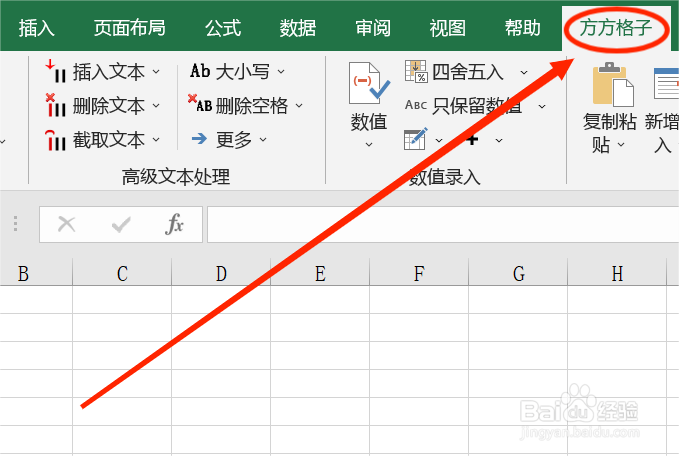Click the 四舍五入 rounding icon
Viewport: 679px width, 456px height.
click(x=416, y=71)
